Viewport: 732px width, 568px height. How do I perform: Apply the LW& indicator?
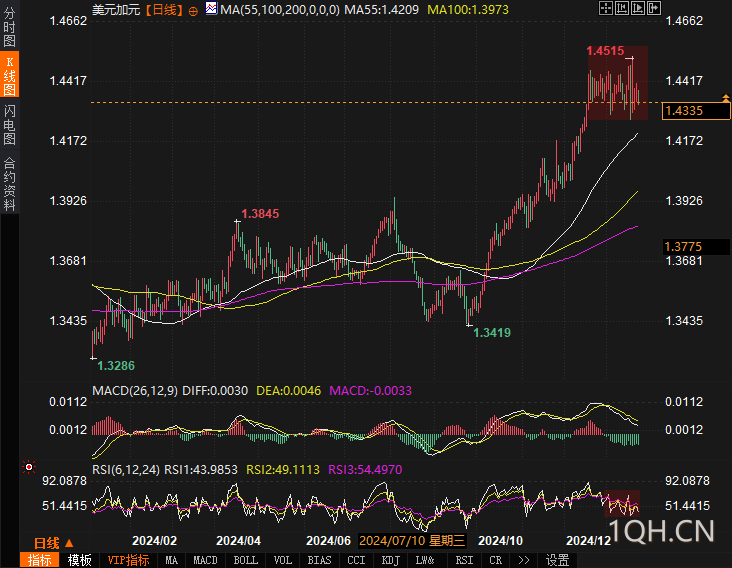pyautogui.click(x=425, y=560)
